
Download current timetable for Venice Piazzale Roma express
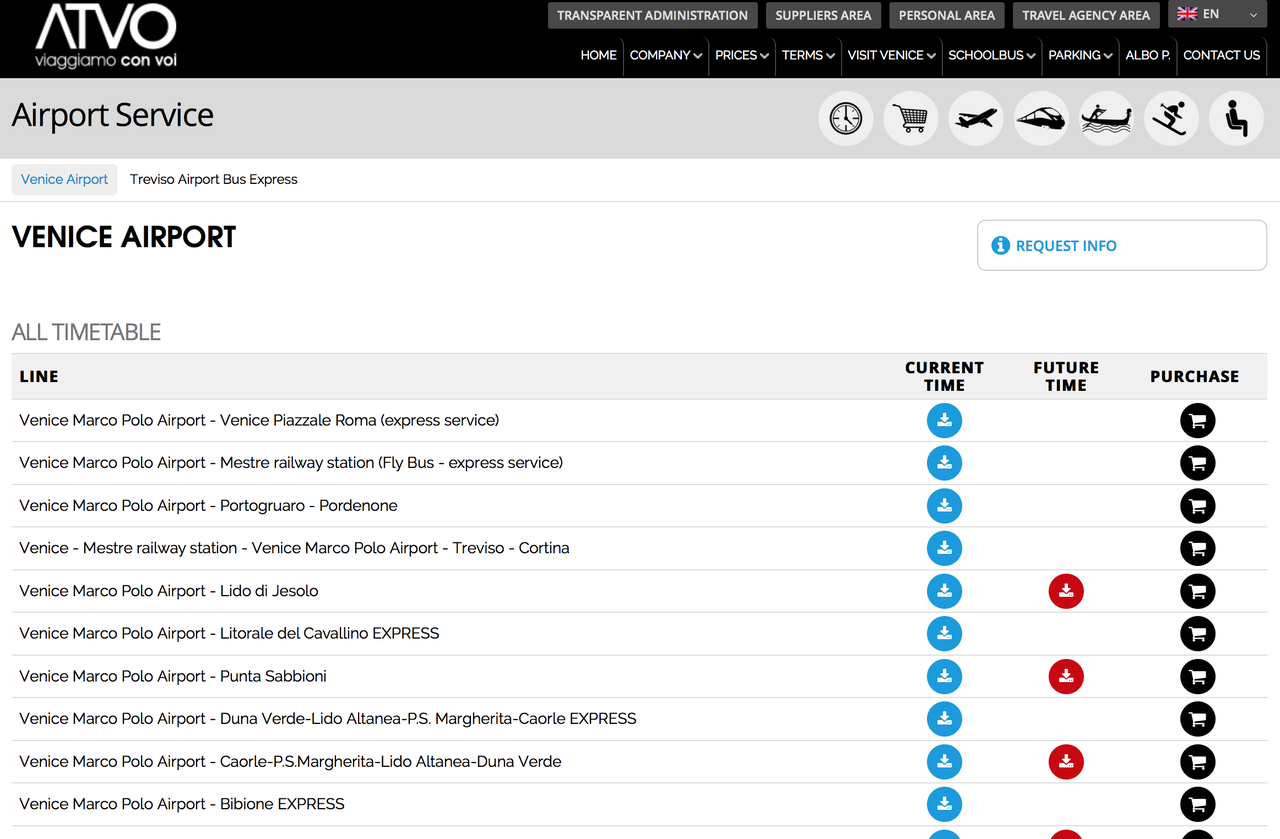click(944, 421)
